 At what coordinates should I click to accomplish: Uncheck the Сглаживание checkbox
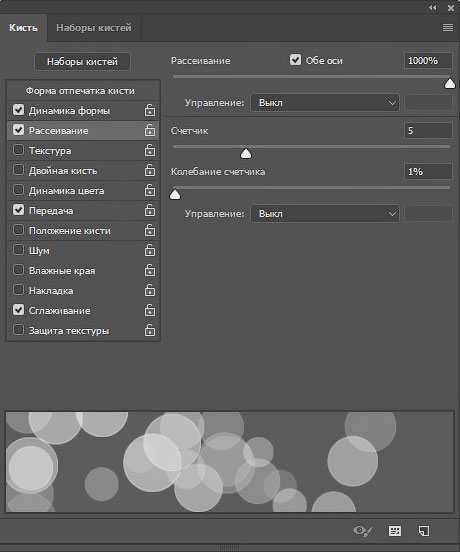point(18,310)
